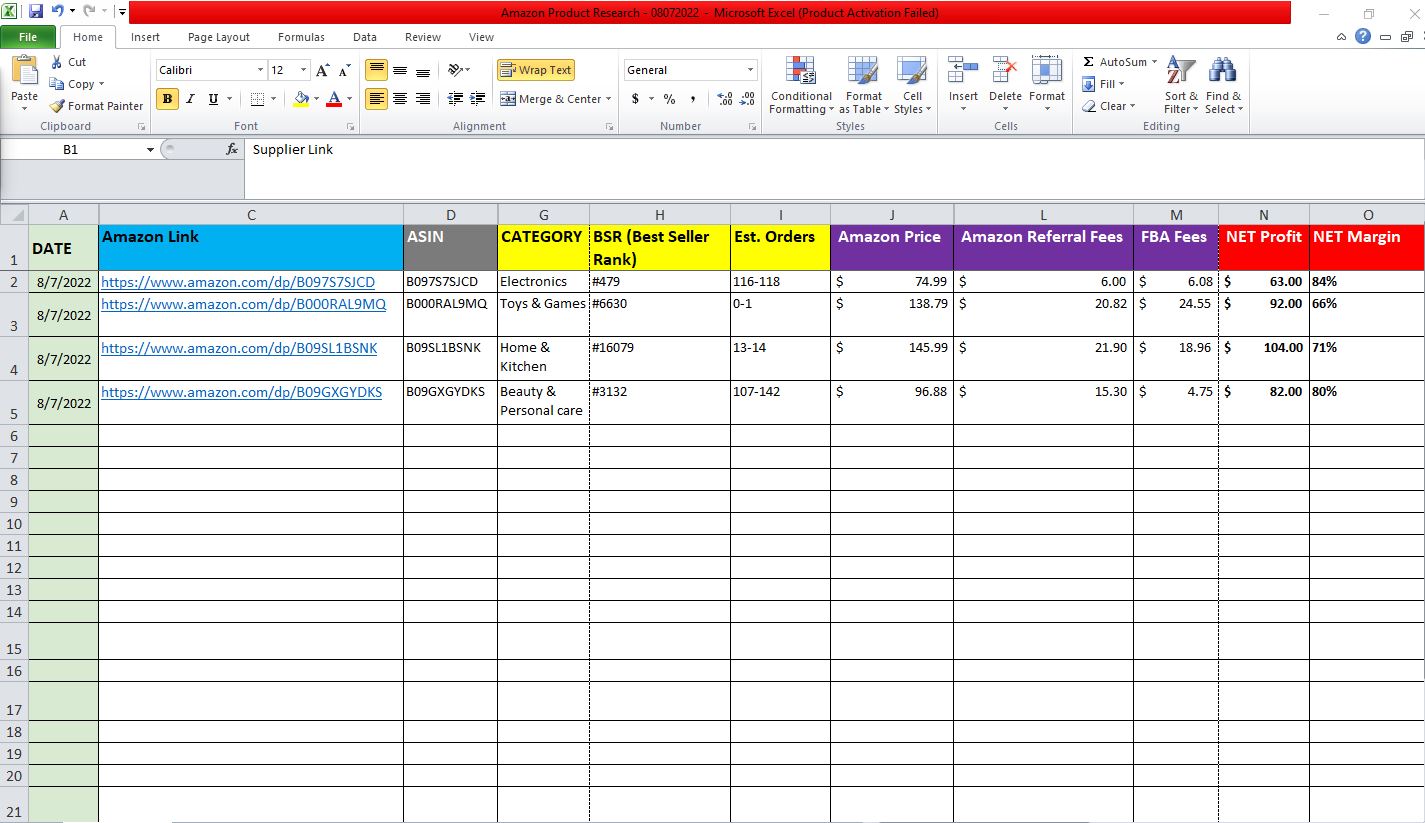
Task: Open the Fill dropdown in Editing group
Action: (x=1104, y=84)
